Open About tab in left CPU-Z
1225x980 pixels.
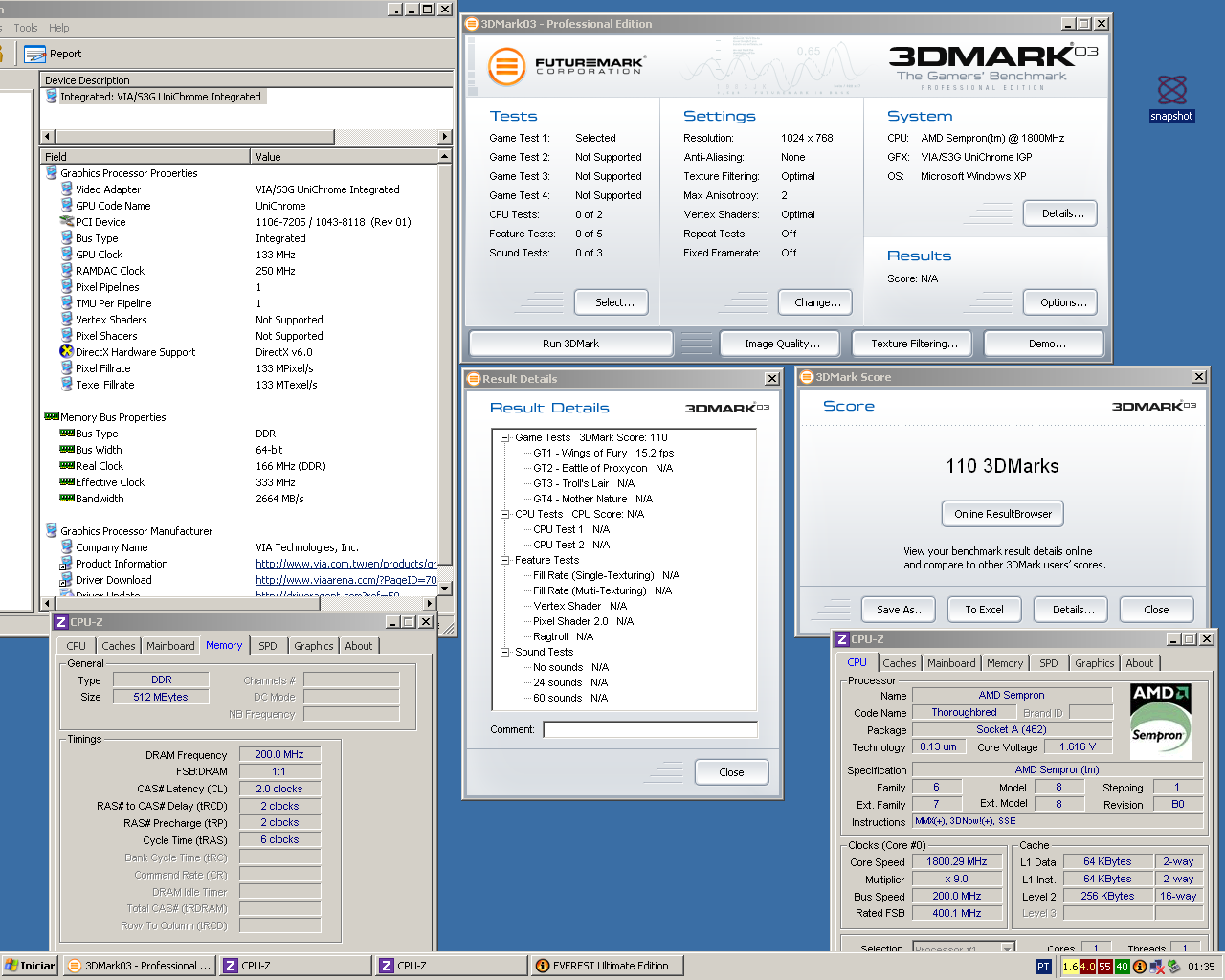coord(359,646)
